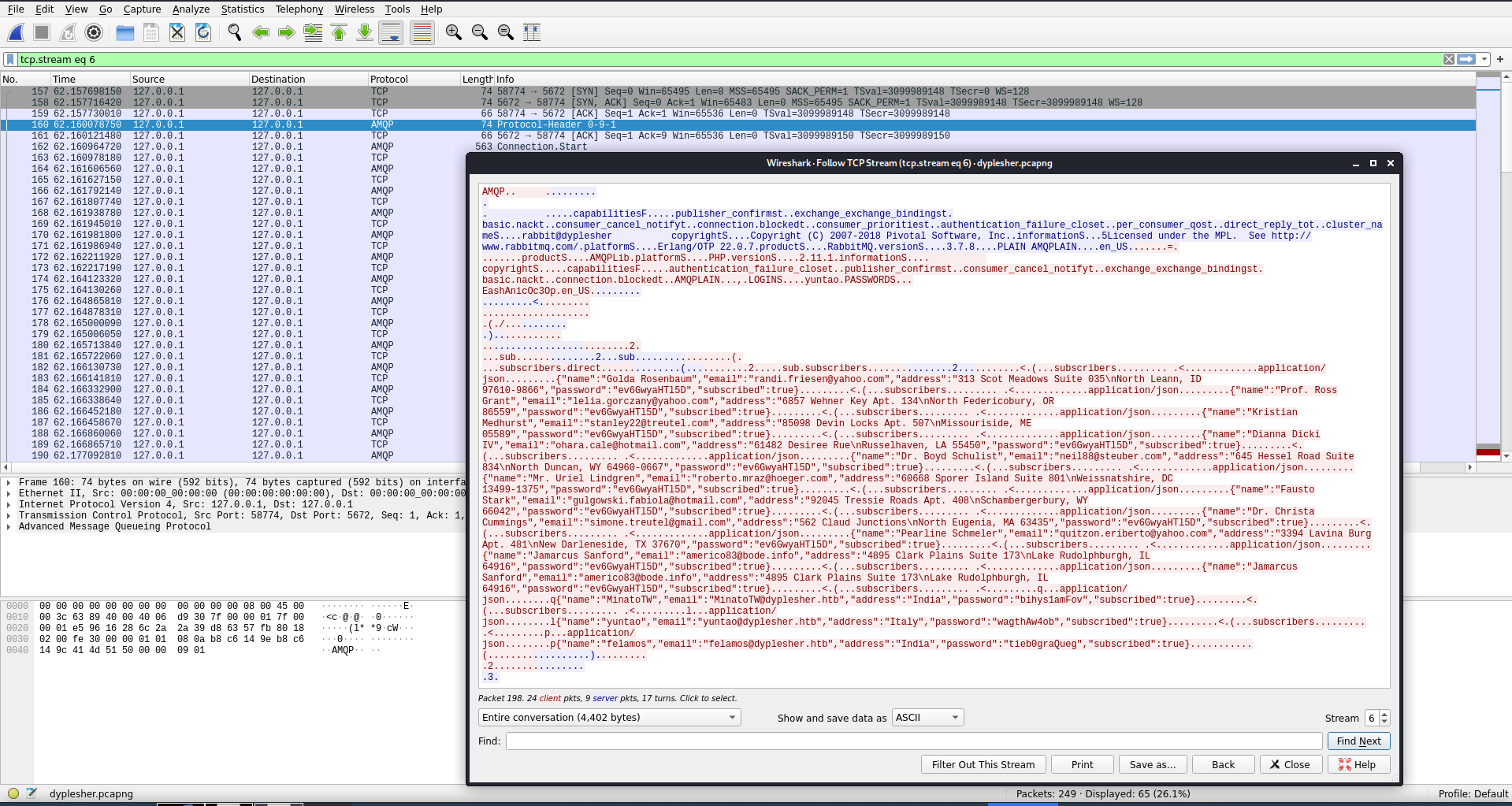
Task: Click the find packet magnifier icon
Action: pyautogui.click(x=234, y=32)
